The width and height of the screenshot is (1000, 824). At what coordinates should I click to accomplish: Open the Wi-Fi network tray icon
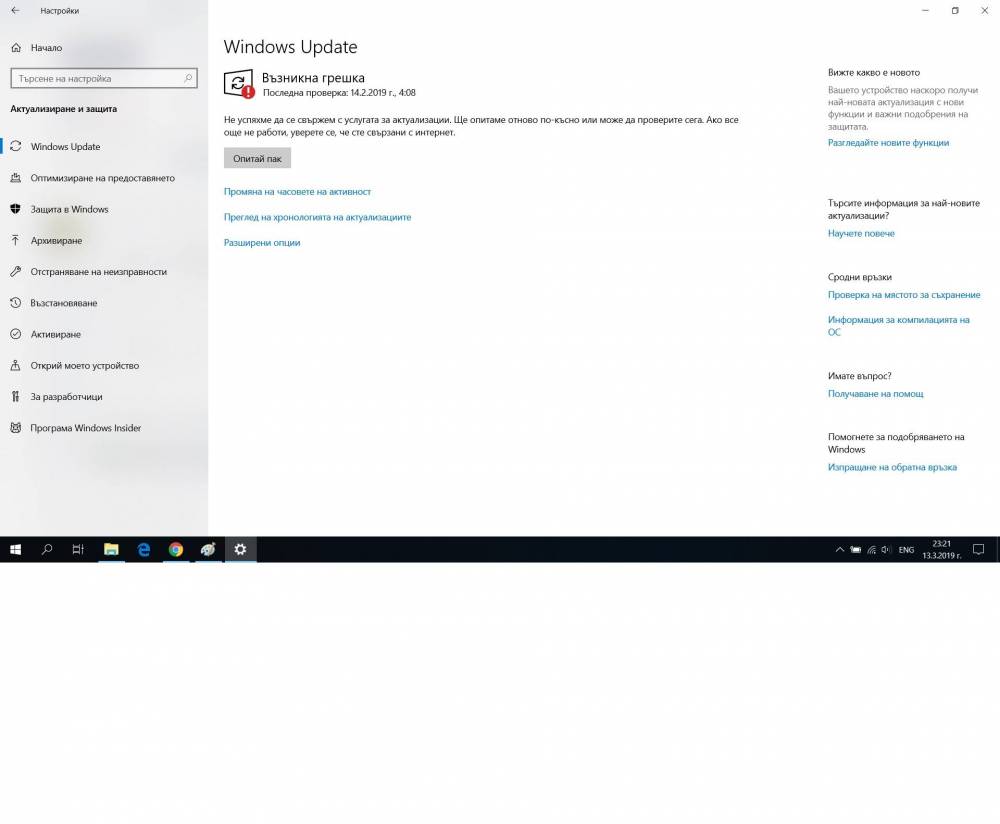871,550
